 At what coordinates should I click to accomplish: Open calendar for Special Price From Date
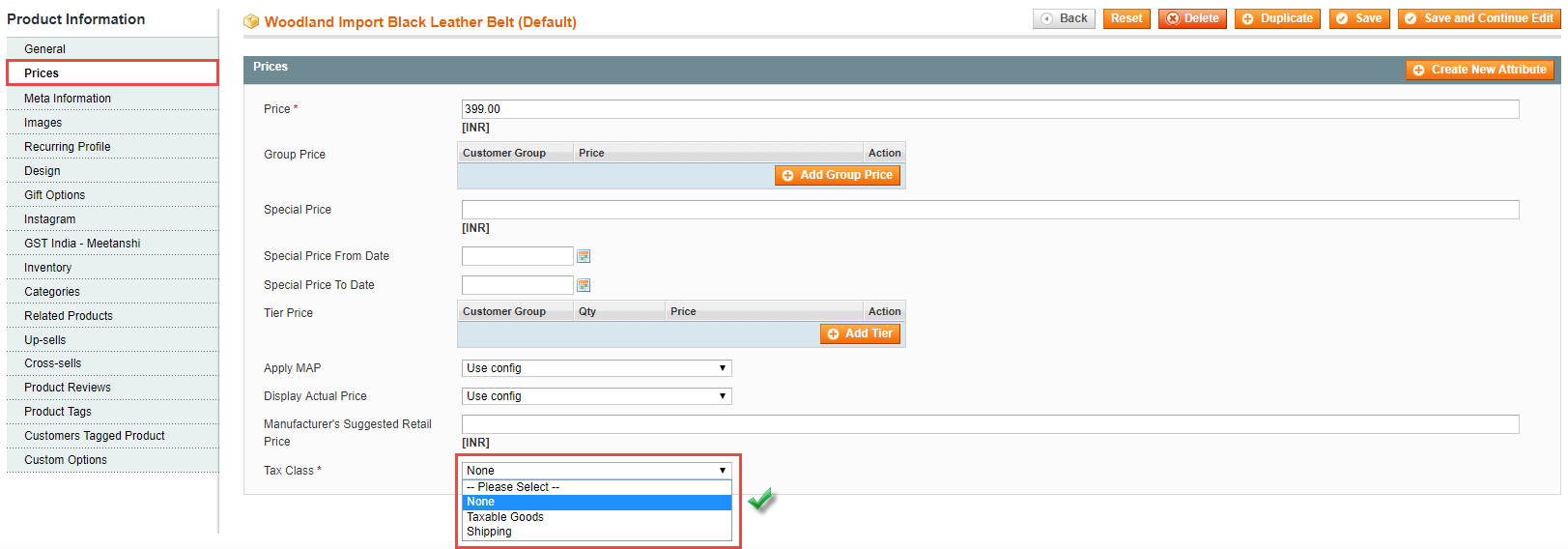tap(584, 256)
